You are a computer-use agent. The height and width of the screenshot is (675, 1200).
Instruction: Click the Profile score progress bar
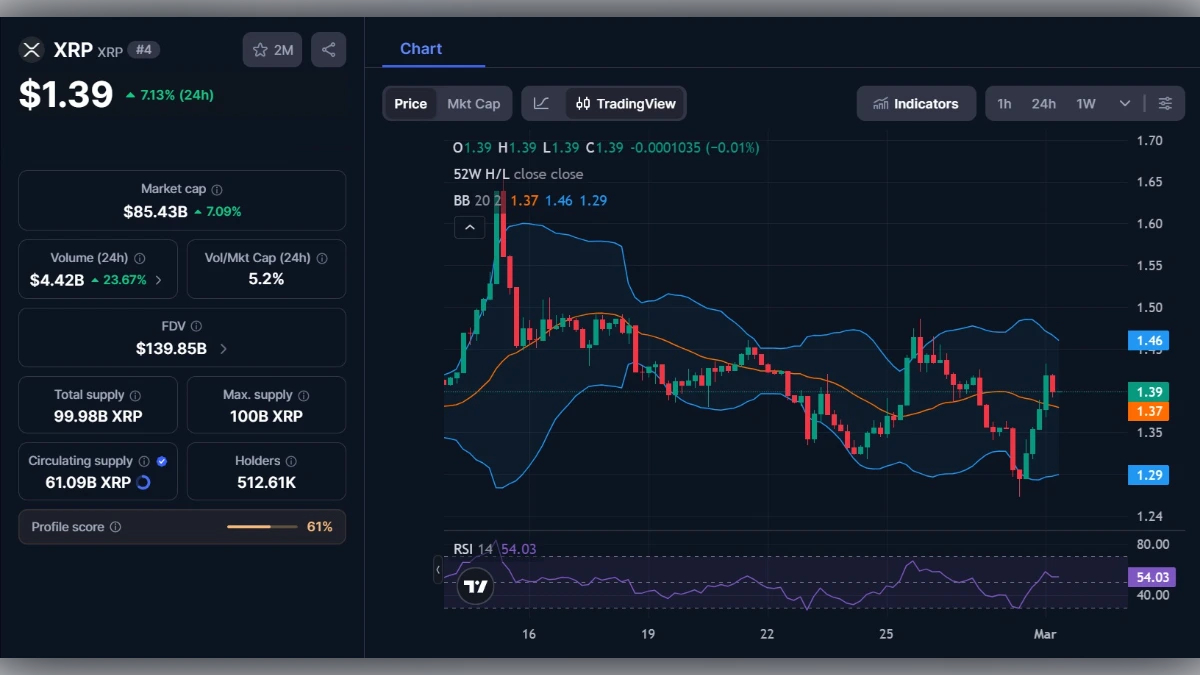[x=263, y=527]
